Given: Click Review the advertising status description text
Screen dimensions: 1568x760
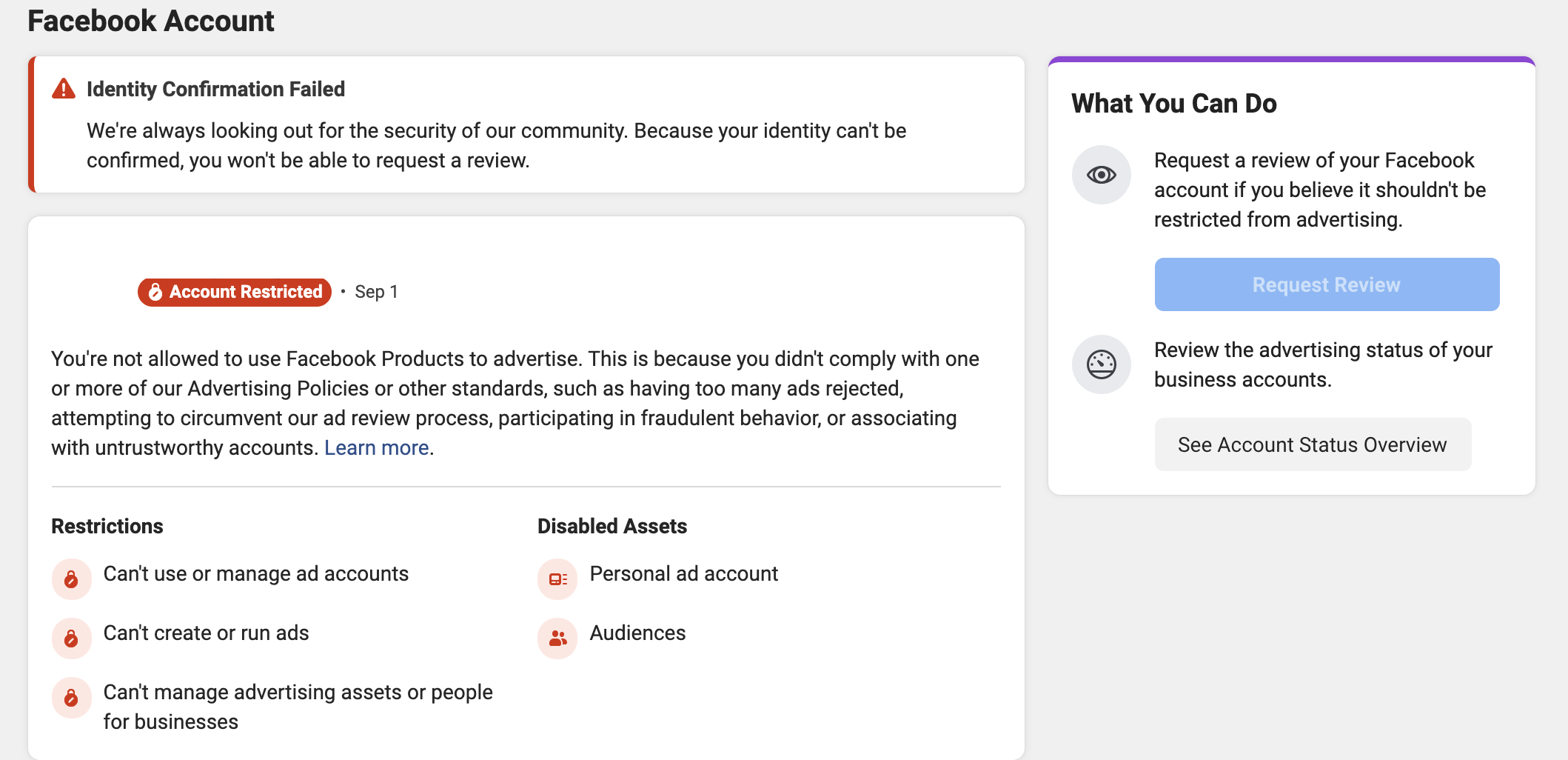Looking at the screenshot, I should point(1324,364).
